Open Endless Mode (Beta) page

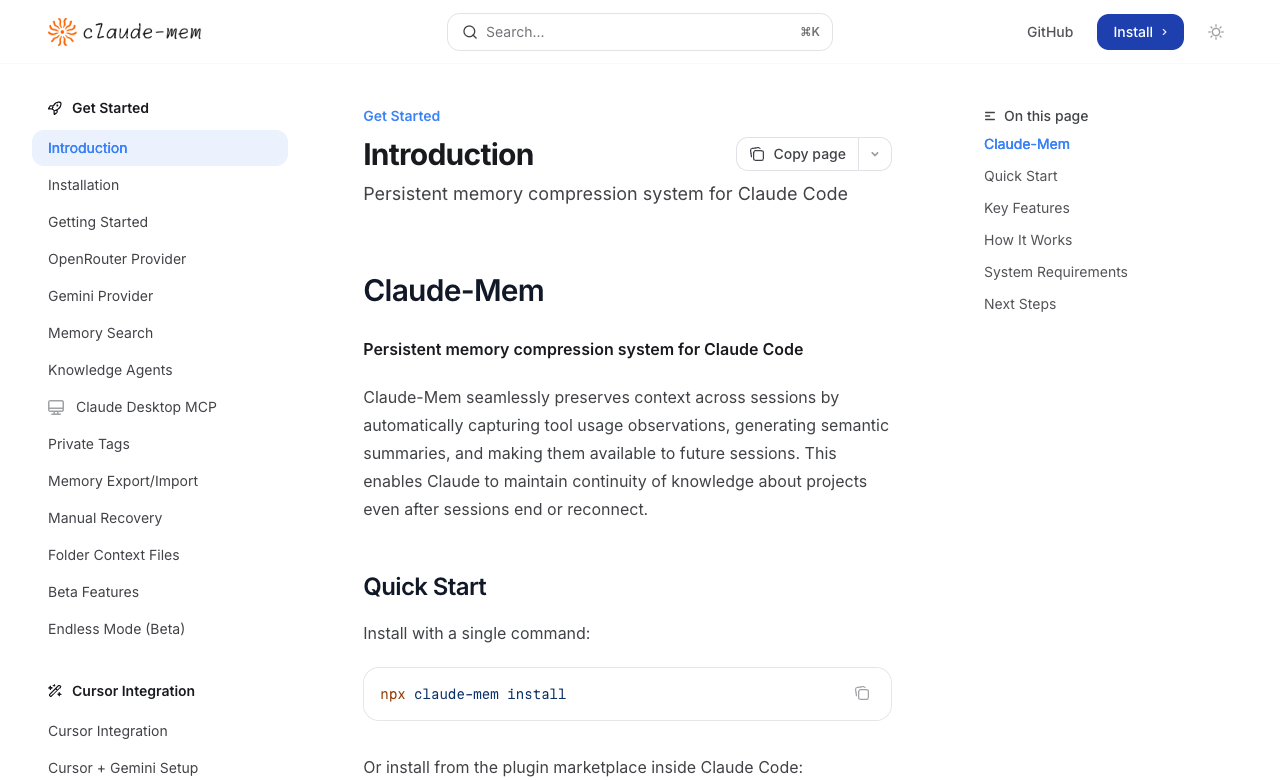160,629
